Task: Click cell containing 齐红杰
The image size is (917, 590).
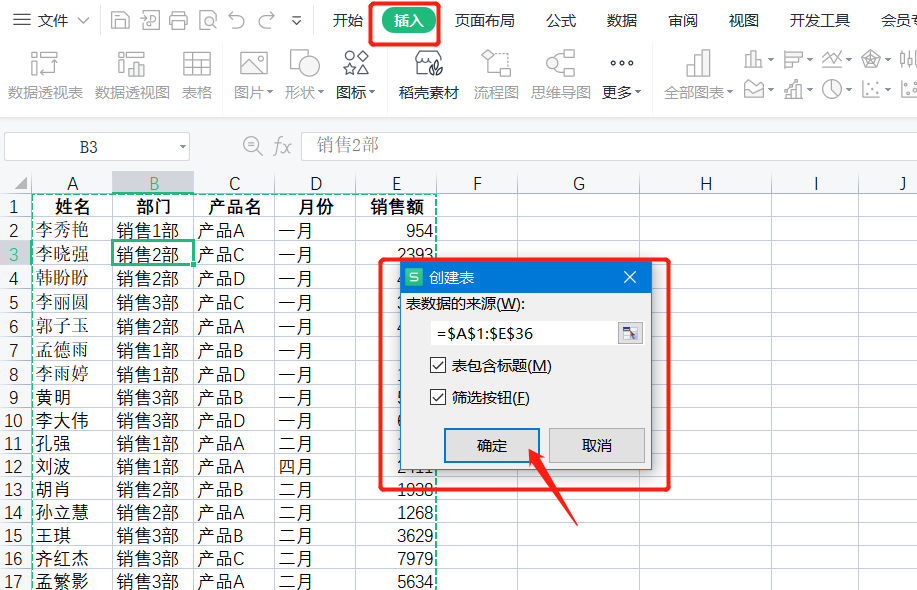Action: tap(72, 559)
